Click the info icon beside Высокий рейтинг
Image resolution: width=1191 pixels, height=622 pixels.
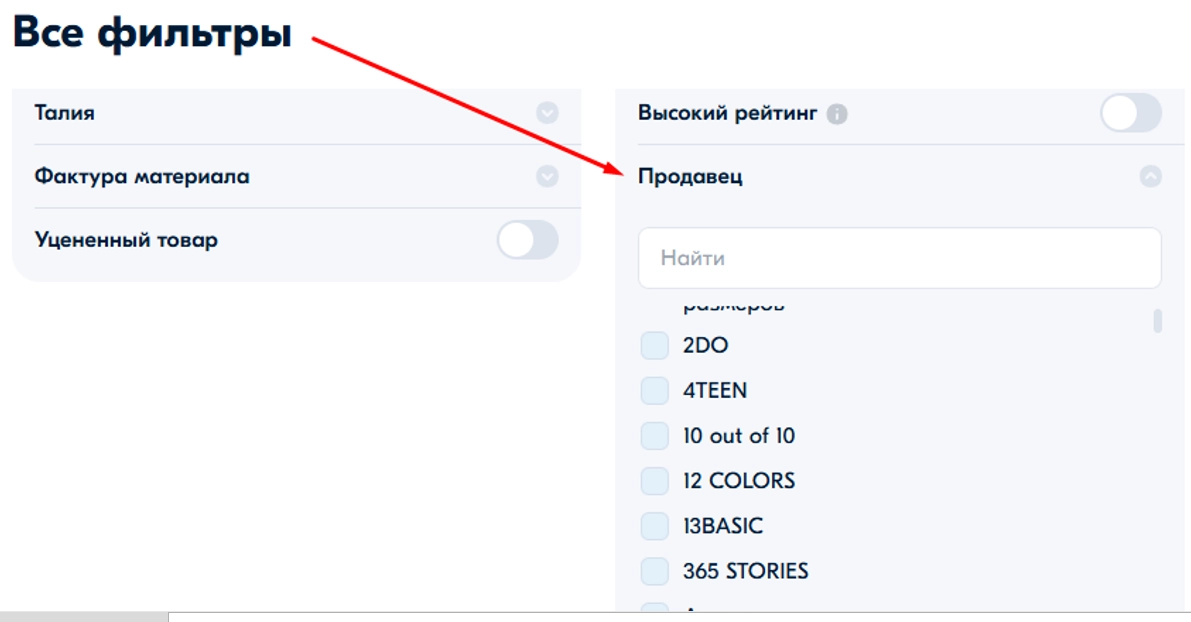[x=838, y=114]
